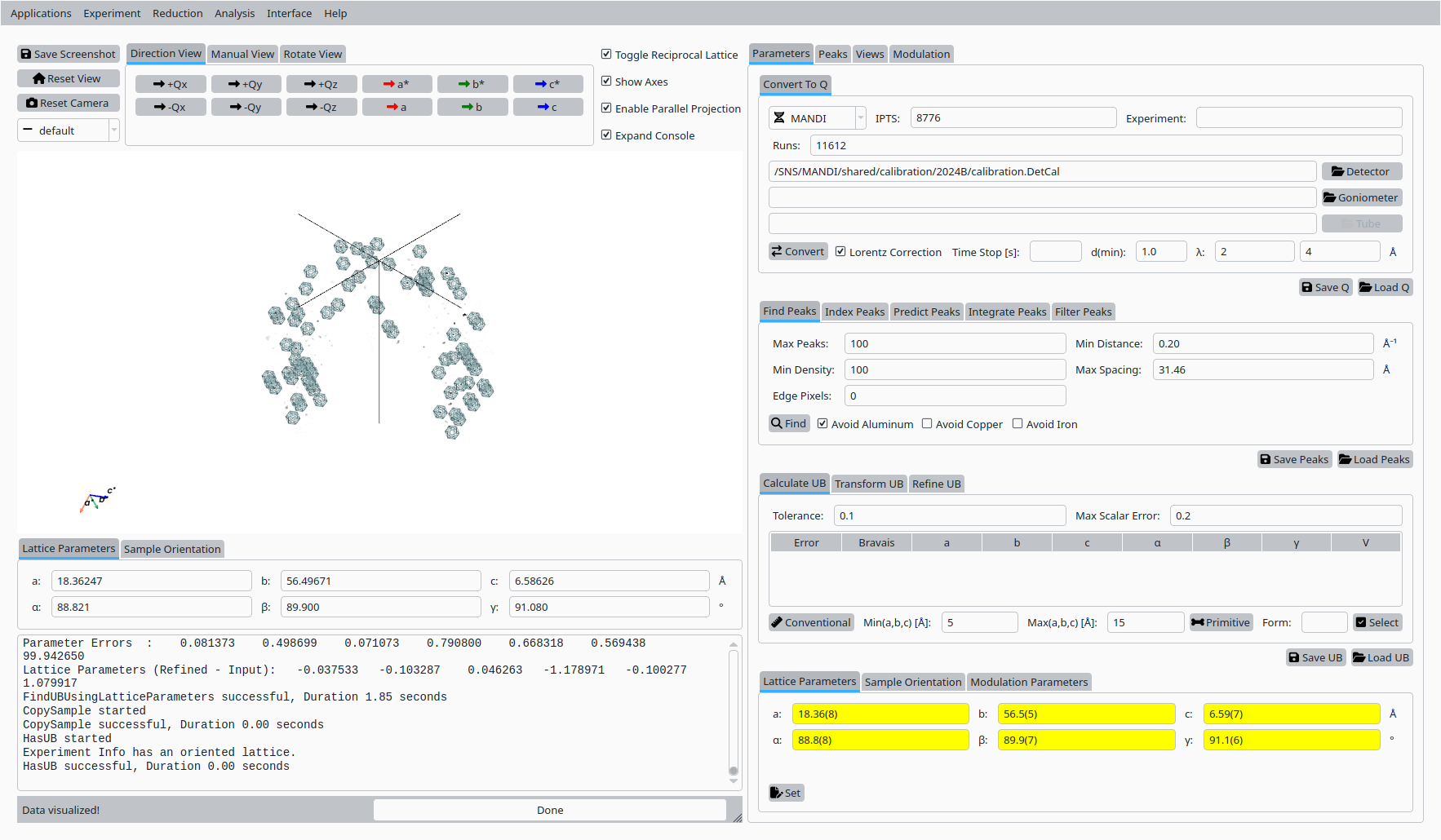The height and width of the screenshot is (840, 1441).
Task: Set view direction to +Qx
Action: (x=171, y=84)
